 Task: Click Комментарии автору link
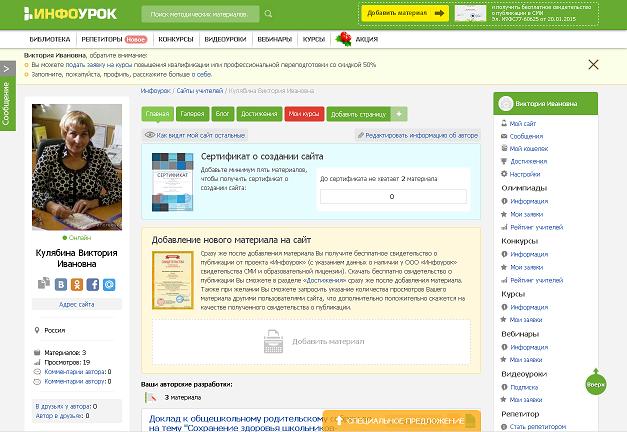[x=75, y=381]
